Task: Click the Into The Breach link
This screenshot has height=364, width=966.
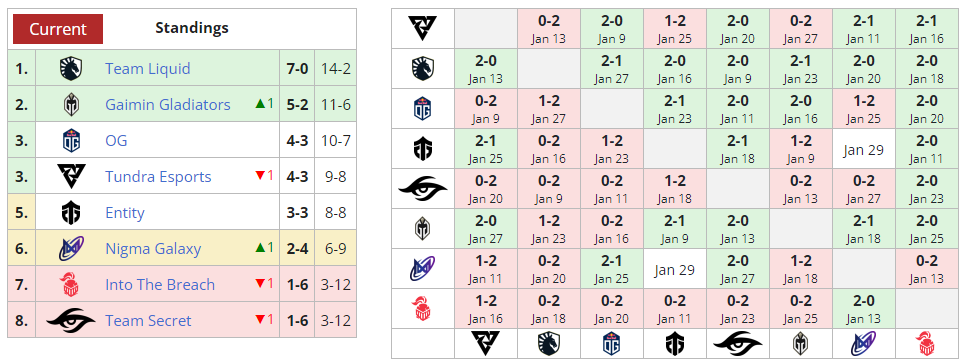Action: (x=160, y=285)
